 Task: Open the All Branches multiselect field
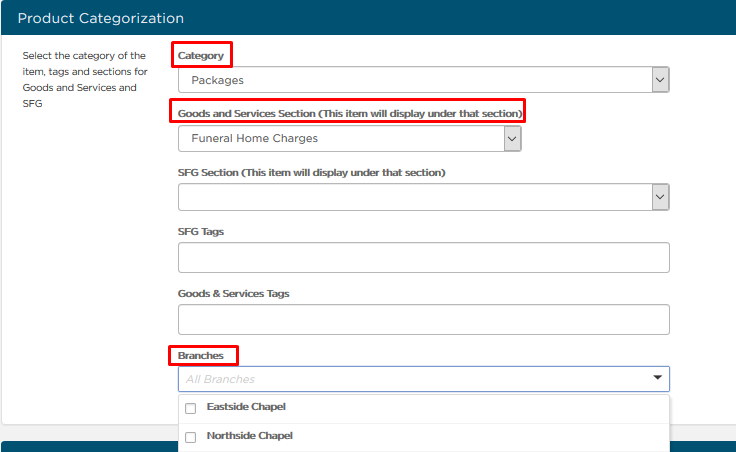(423, 379)
